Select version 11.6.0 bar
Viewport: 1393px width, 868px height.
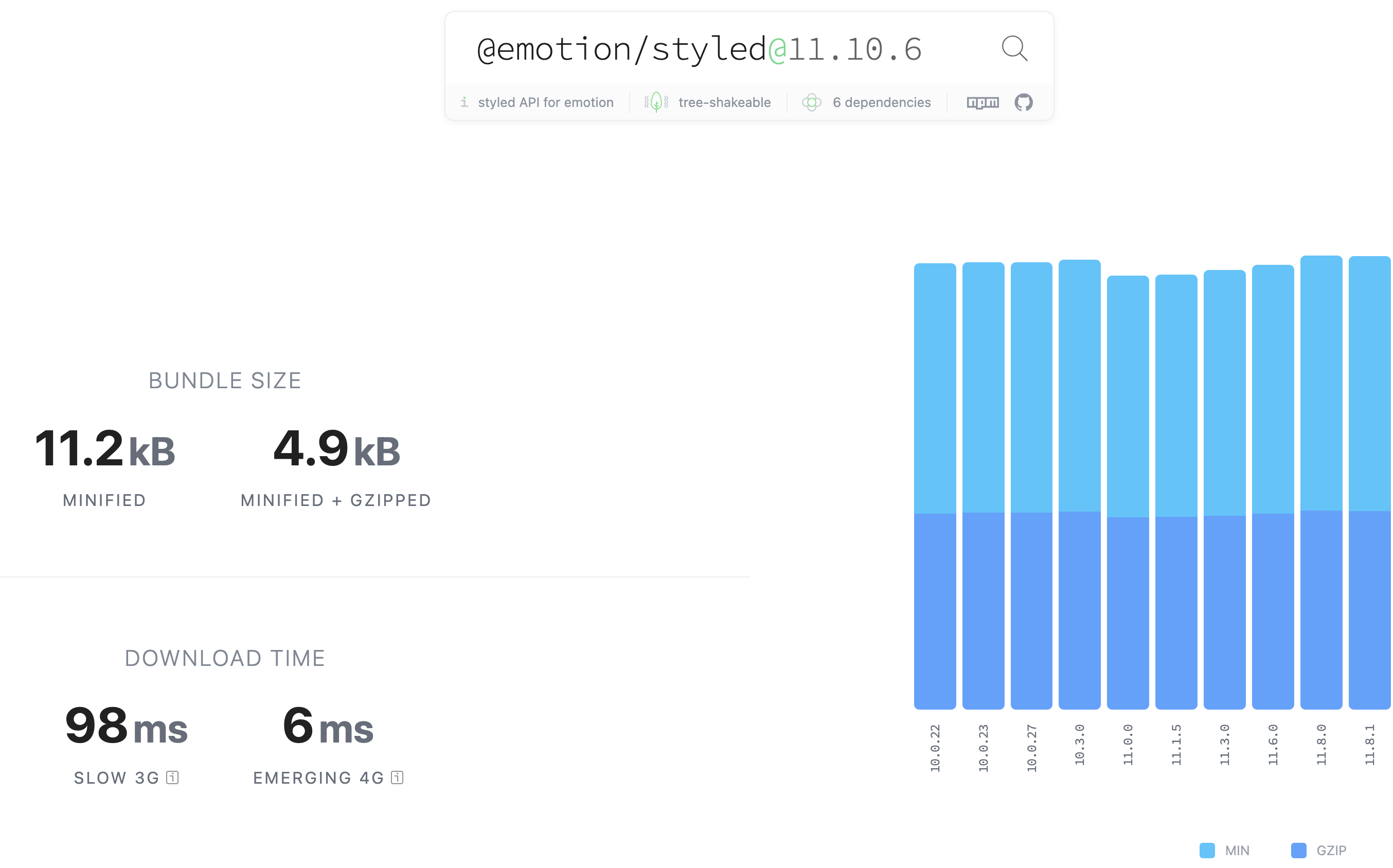(x=1273, y=487)
